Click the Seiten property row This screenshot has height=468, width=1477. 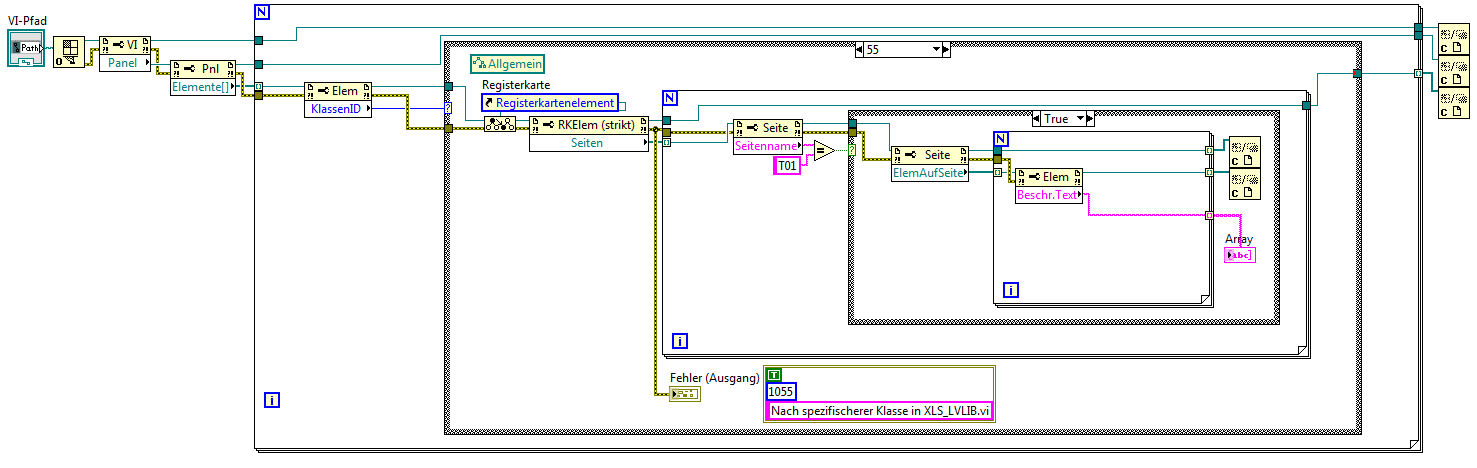point(589,143)
